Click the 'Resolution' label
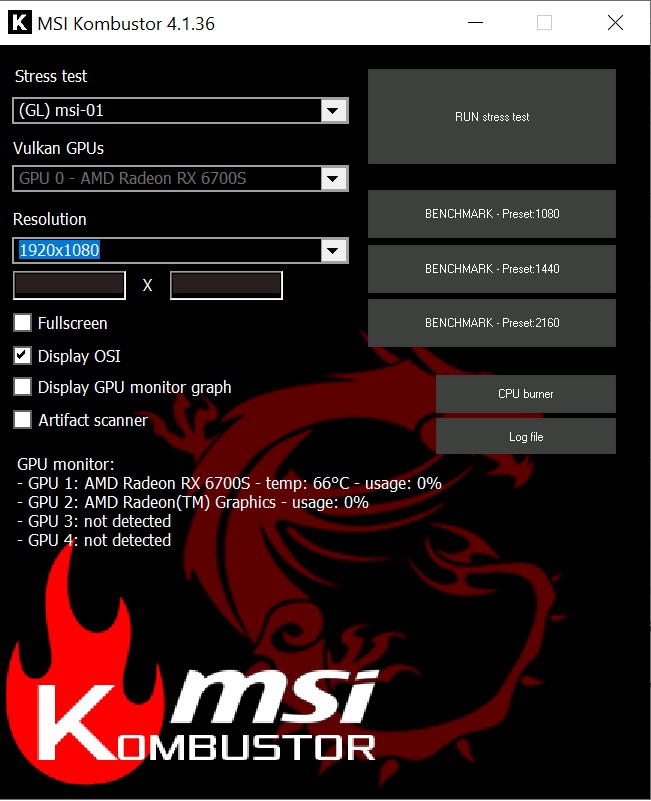Screen dimensions: 651x801 [x=50, y=219]
